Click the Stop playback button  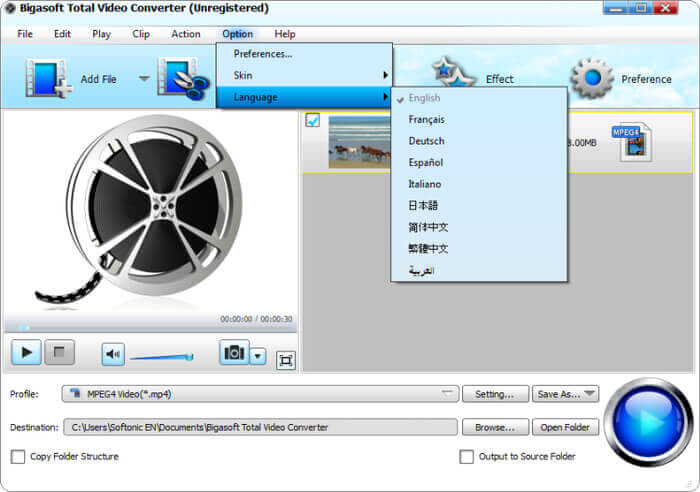[x=59, y=353]
